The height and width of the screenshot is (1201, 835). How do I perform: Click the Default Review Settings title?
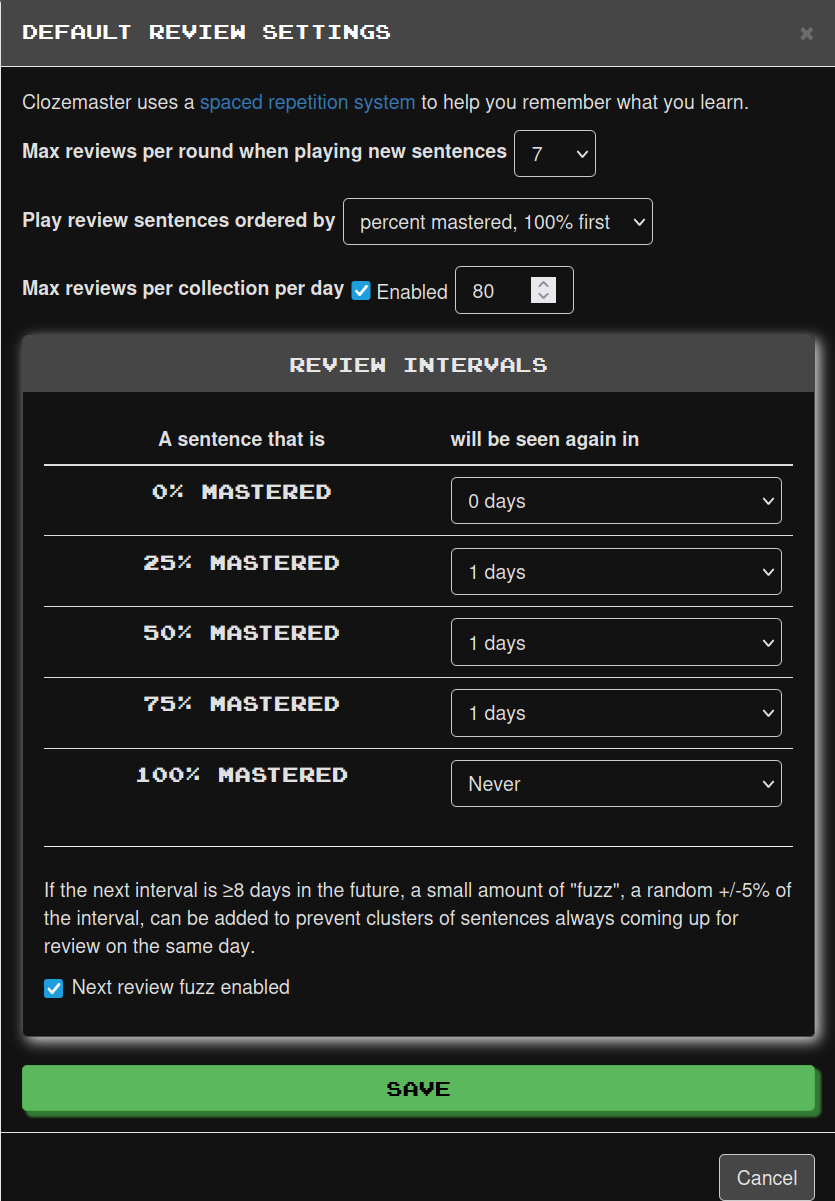206,33
